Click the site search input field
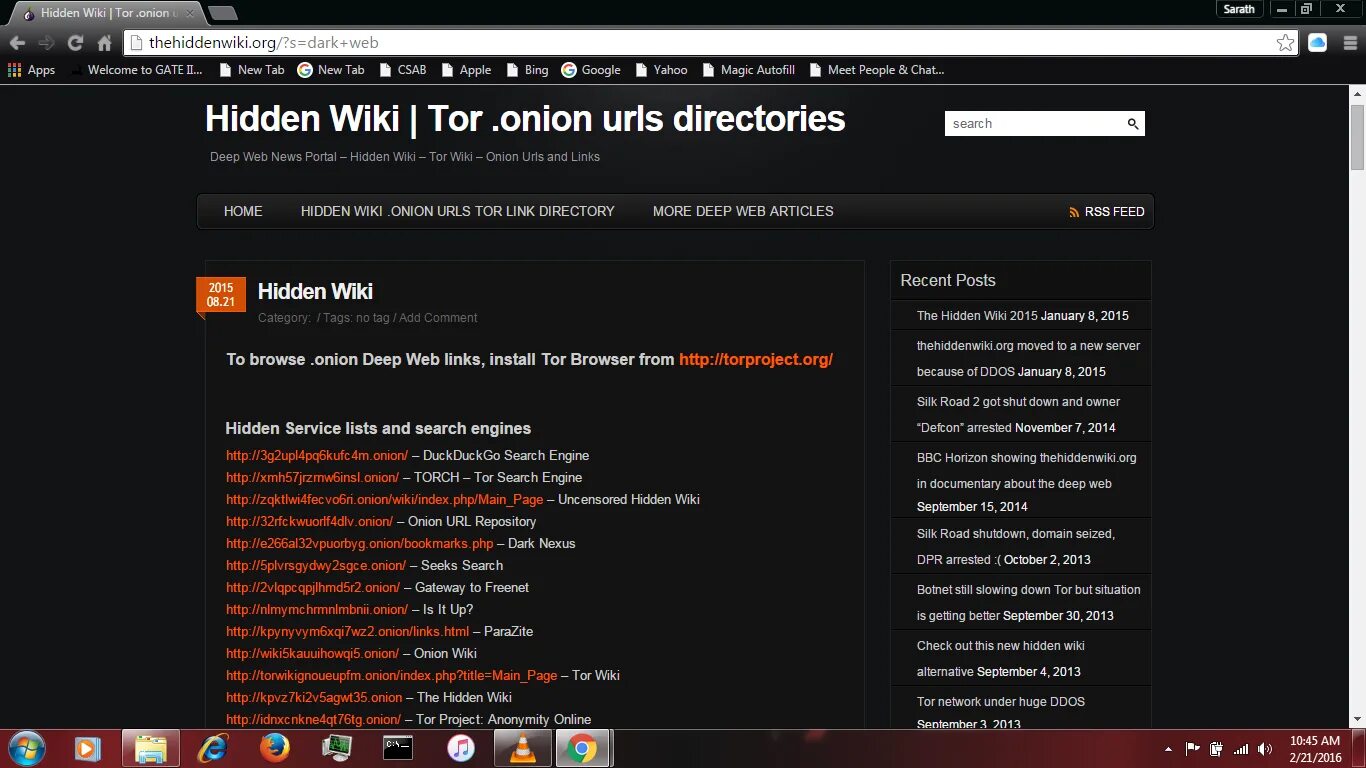Viewport: 1366px width, 768px height. [1035, 124]
